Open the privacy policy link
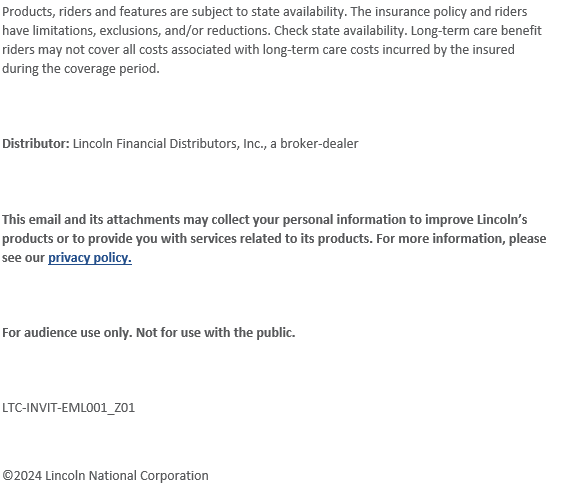 pyautogui.click(x=90, y=258)
